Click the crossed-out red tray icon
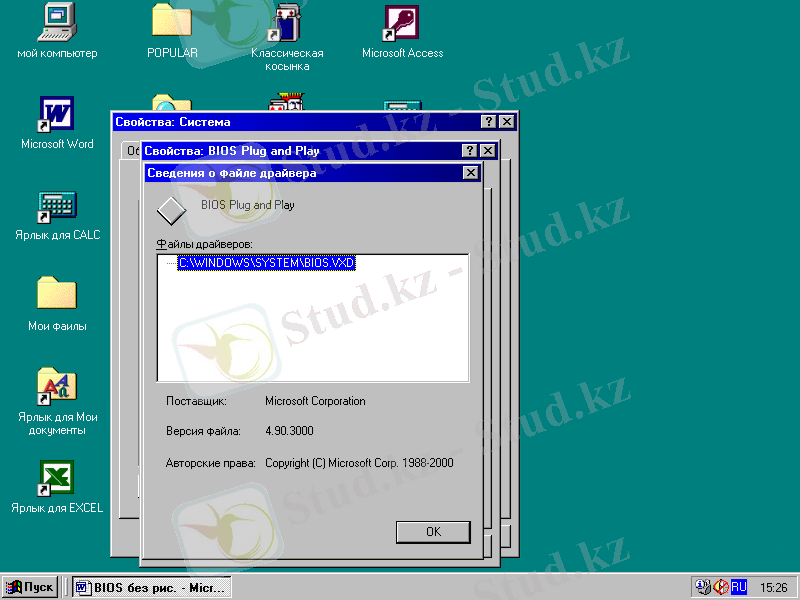Image resolution: width=800 pixels, height=600 pixels. pos(721,587)
